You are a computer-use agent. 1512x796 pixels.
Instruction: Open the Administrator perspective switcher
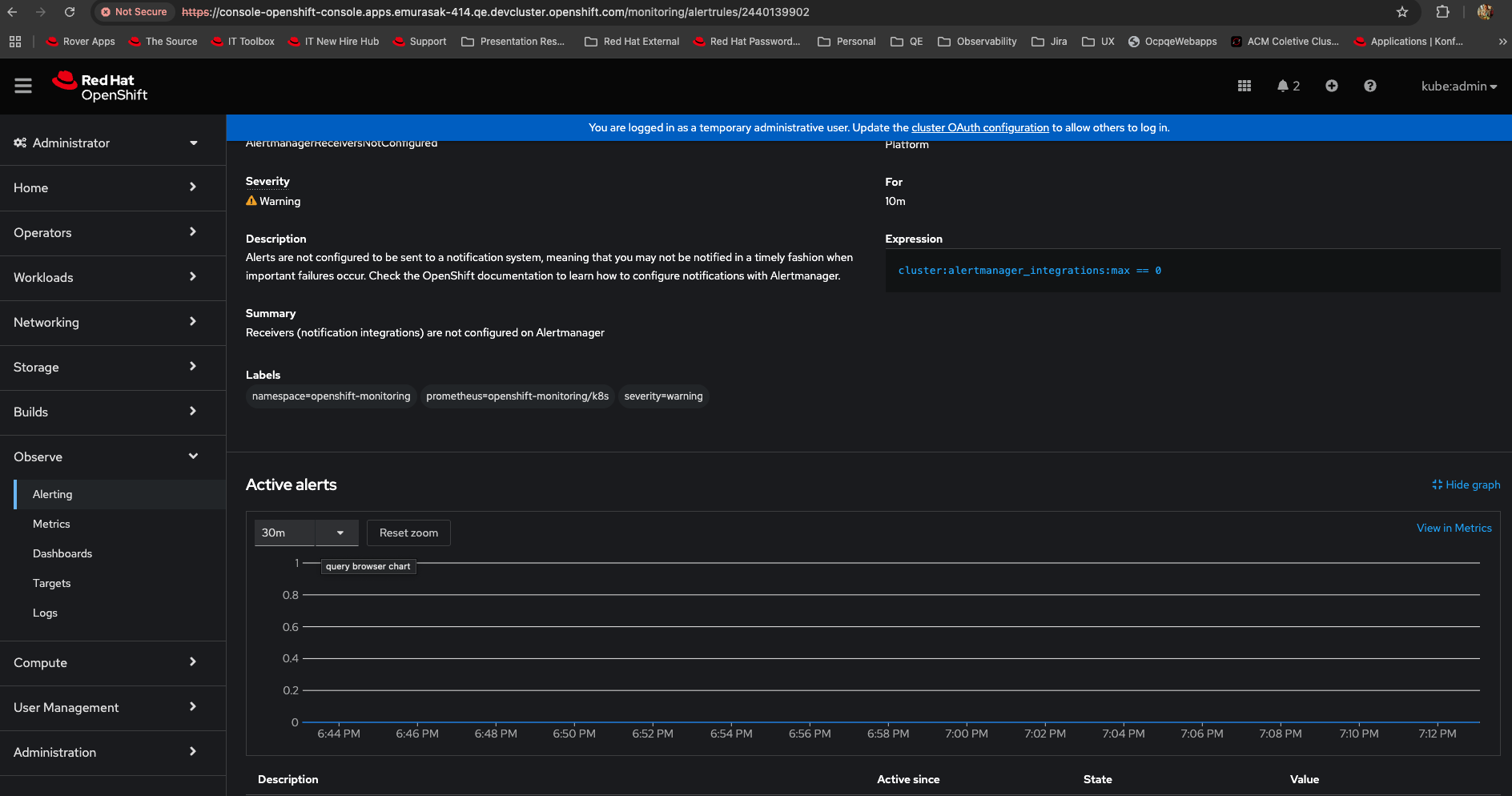click(x=113, y=143)
